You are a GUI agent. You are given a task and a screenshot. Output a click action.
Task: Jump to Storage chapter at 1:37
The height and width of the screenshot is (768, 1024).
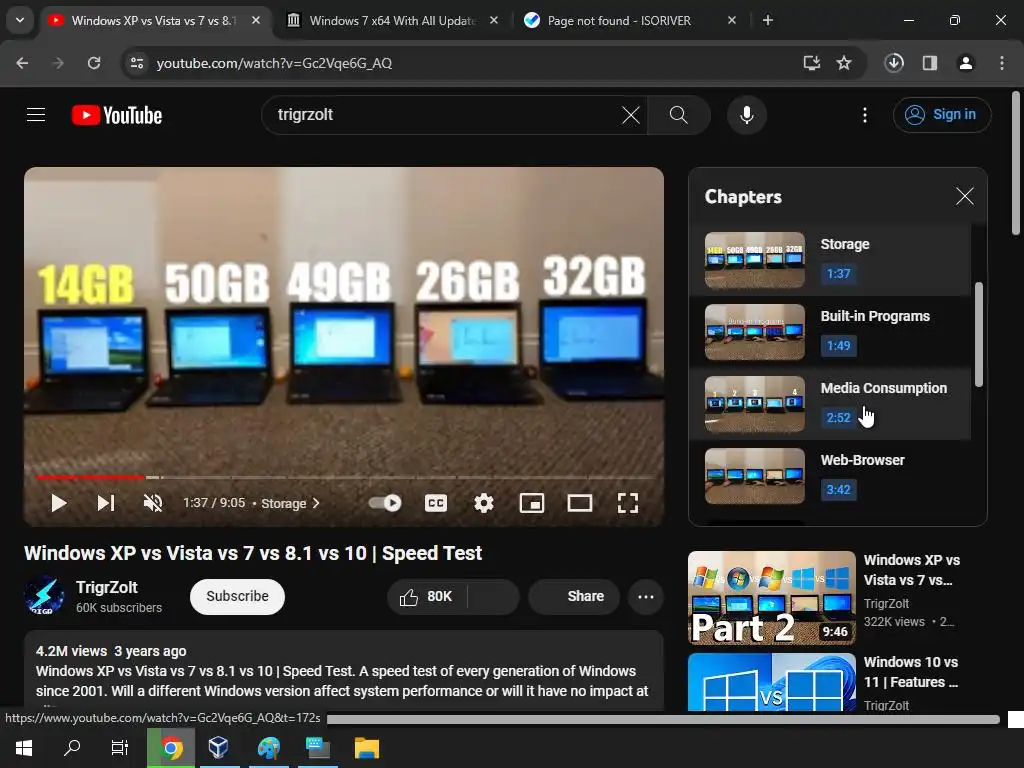coord(829,260)
